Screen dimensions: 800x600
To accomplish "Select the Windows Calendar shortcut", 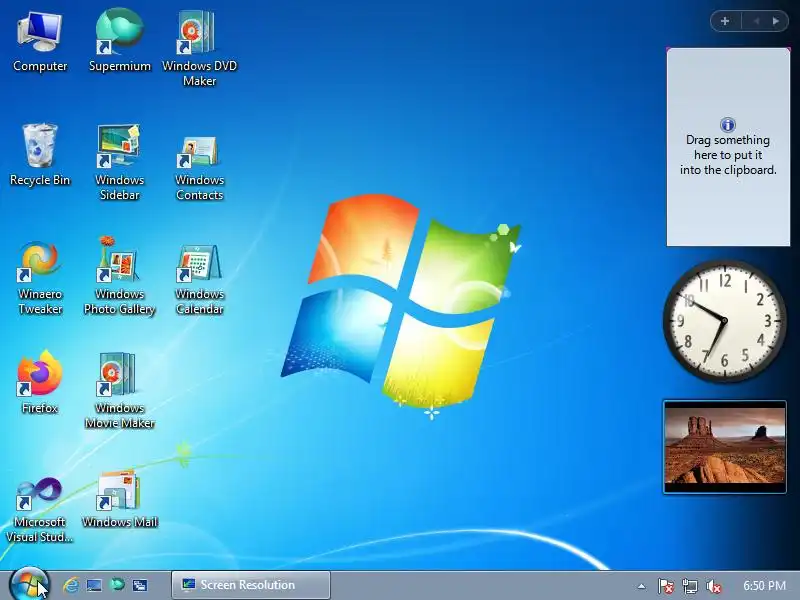I will coord(199,280).
